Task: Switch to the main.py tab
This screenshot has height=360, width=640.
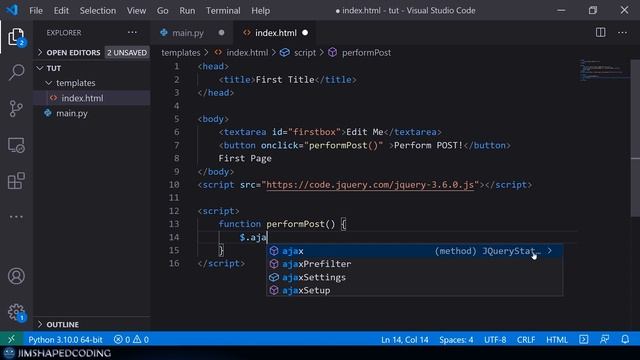Action: [x=187, y=33]
